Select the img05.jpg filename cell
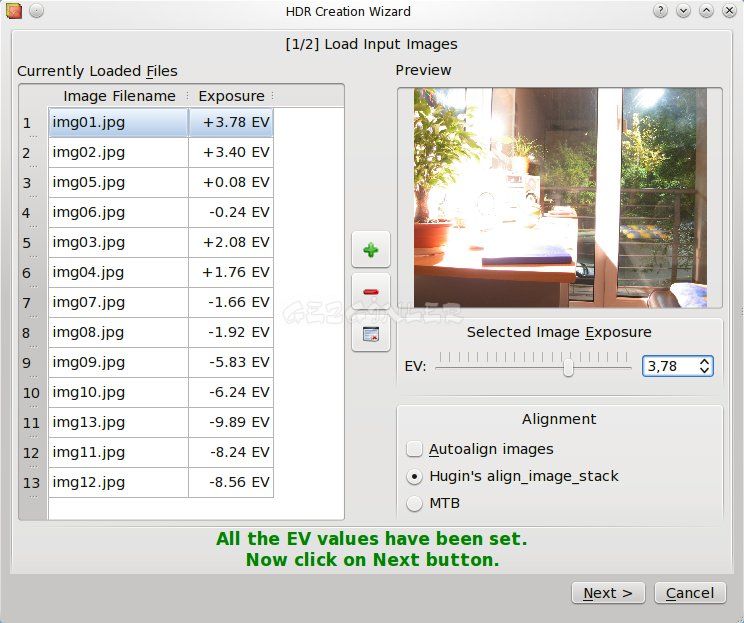This screenshot has width=744, height=623. click(119, 182)
